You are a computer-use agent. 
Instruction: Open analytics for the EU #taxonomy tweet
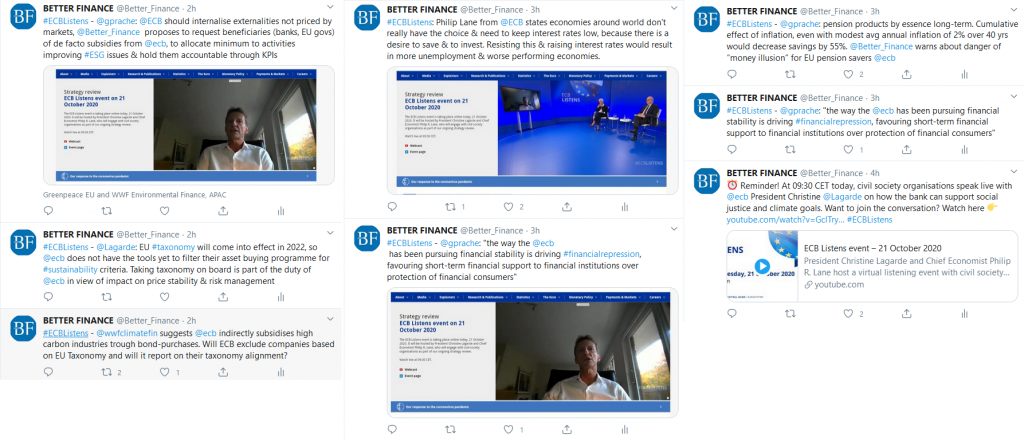click(281, 296)
